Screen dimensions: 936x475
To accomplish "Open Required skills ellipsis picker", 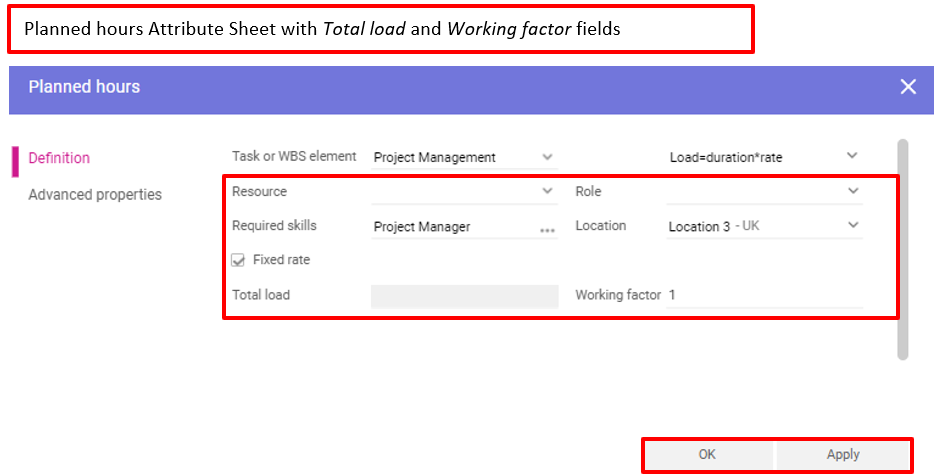I will point(547,229).
